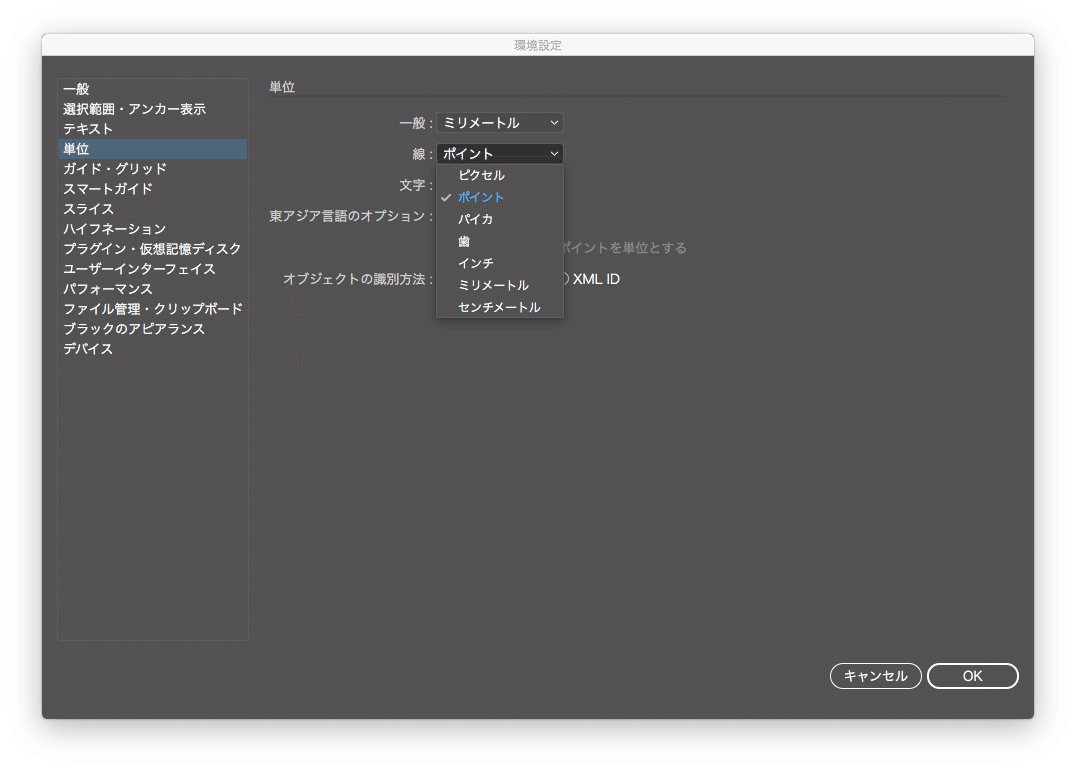
Task: Go to ファイル管理・クリップボード preferences
Action: 153,309
